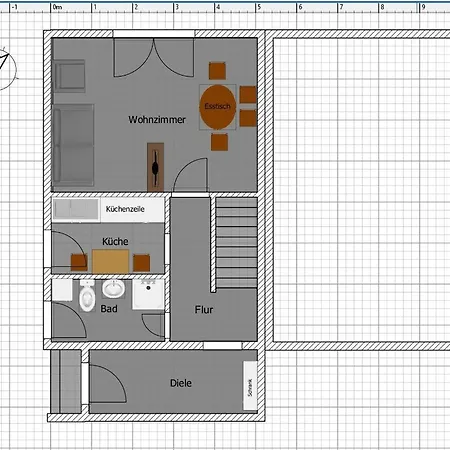
Task: Select the double door at Wohnzimmer top
Action: pyautogui.click(x=154, y=57)
